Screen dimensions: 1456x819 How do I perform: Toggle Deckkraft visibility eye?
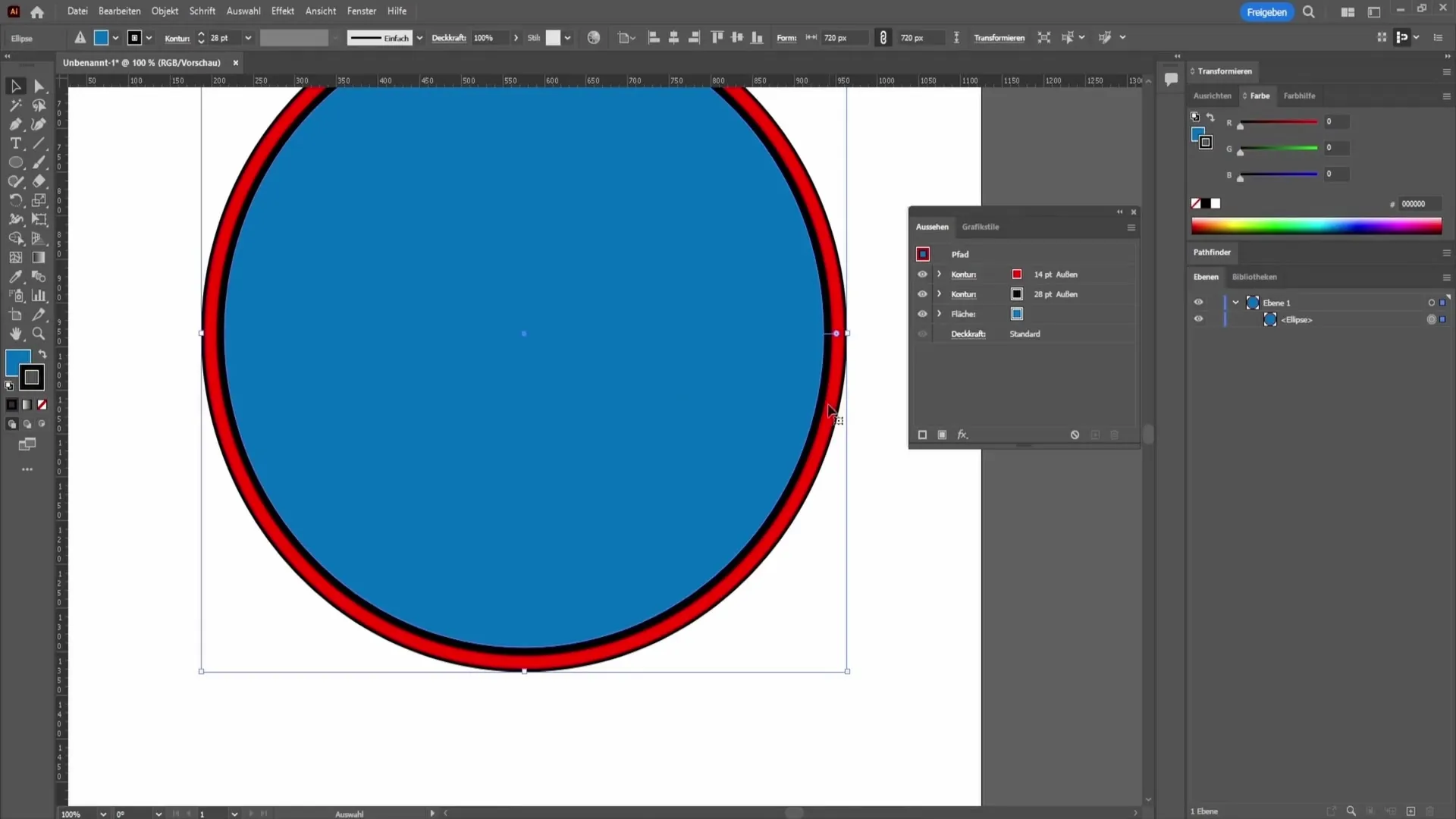point(922,334)
